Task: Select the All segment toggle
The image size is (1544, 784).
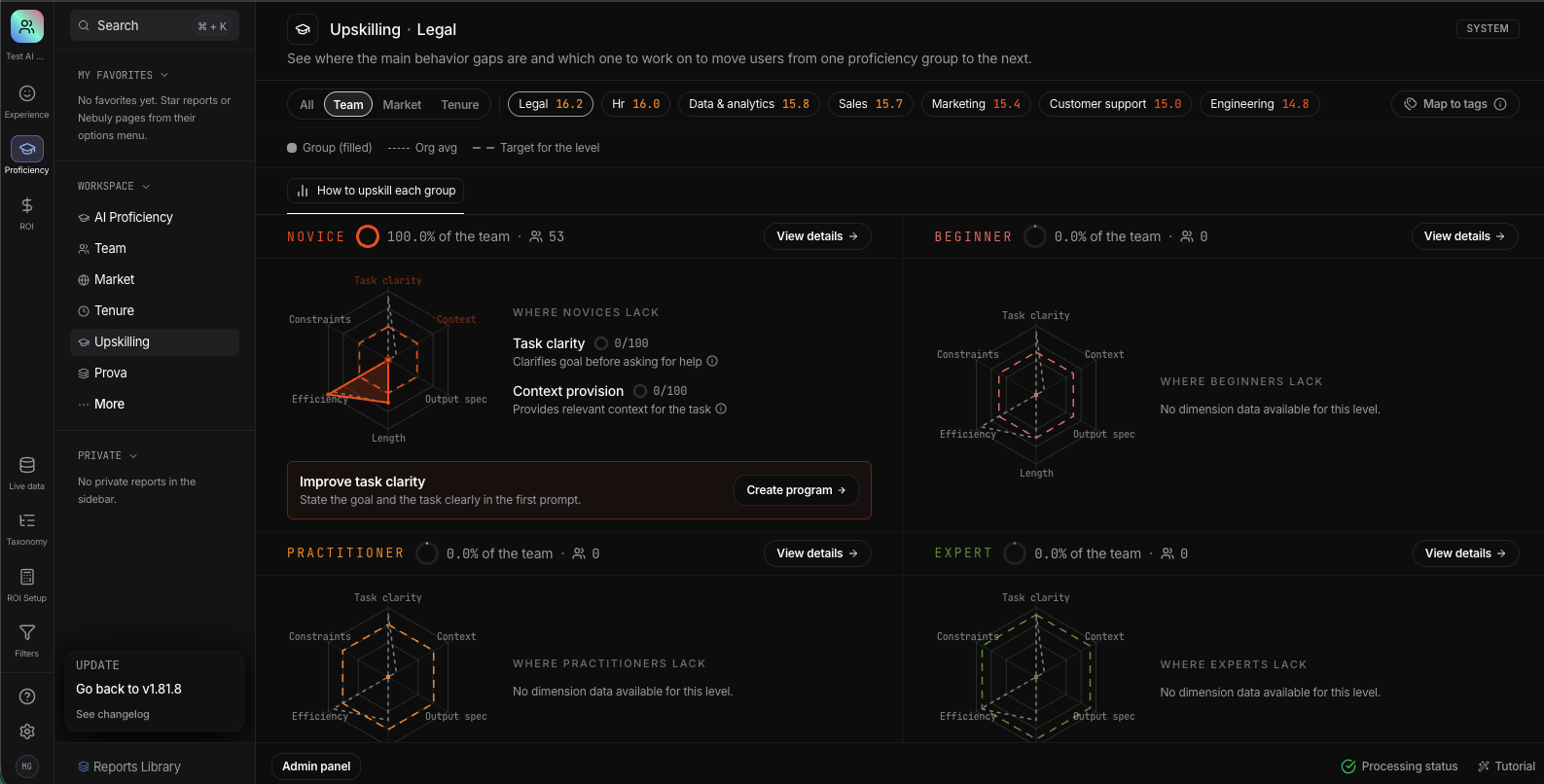Action: (306, 104)
